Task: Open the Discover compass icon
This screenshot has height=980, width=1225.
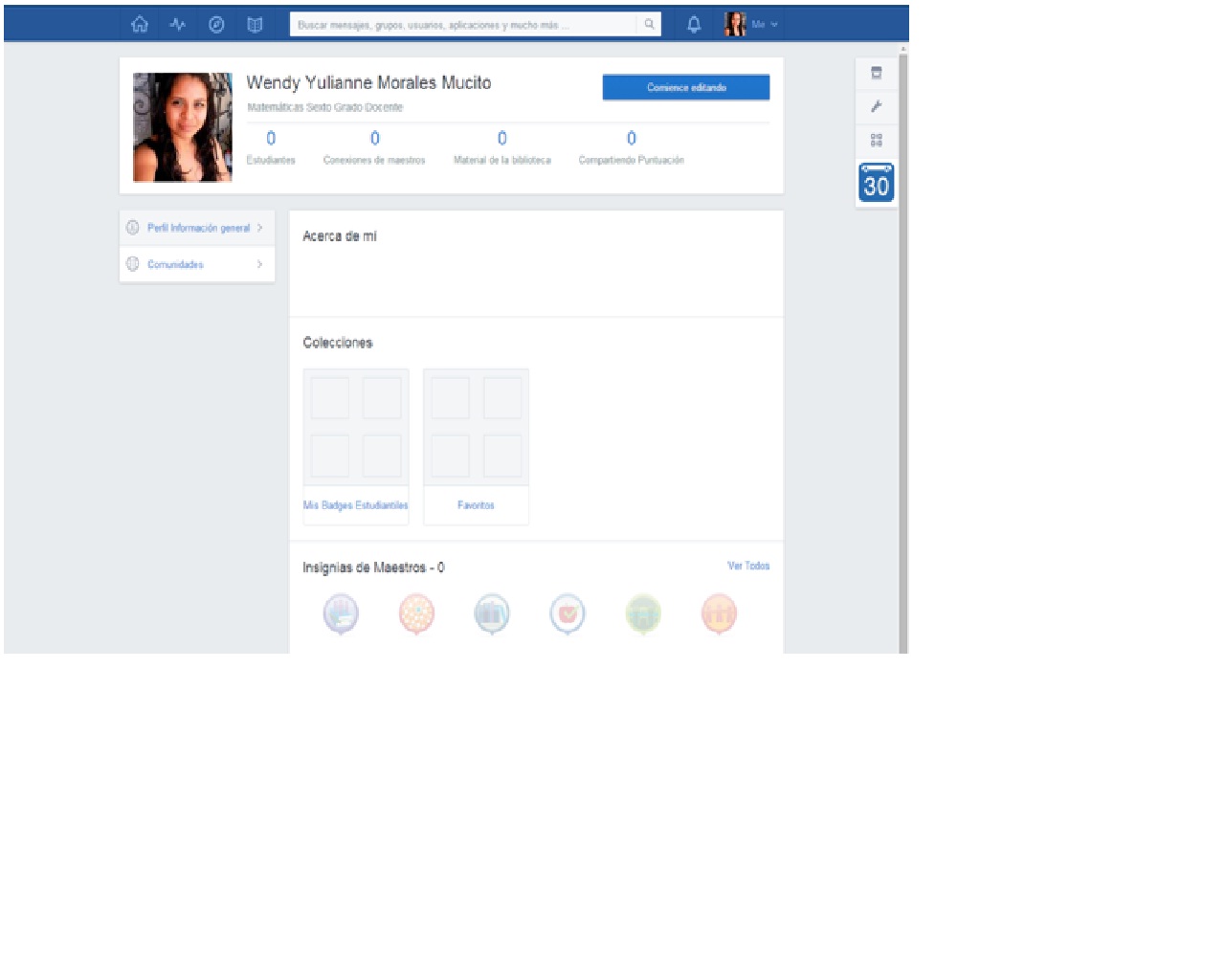Action: (216, 25)
